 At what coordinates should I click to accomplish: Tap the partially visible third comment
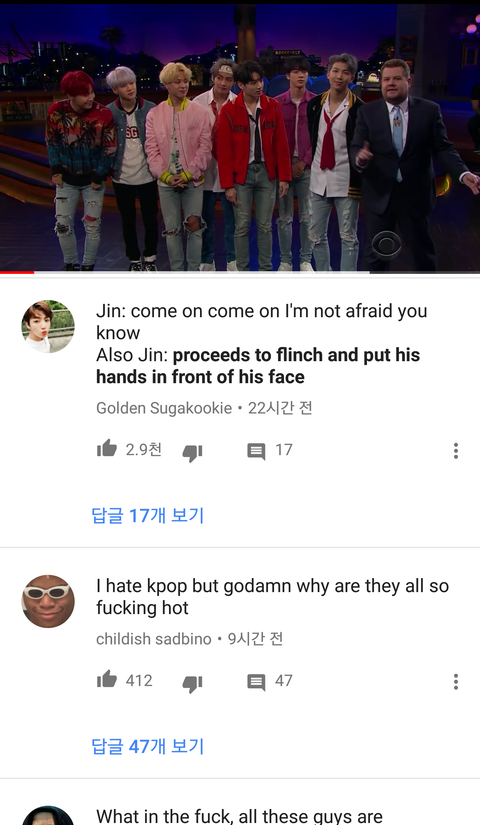pos(239,816)
